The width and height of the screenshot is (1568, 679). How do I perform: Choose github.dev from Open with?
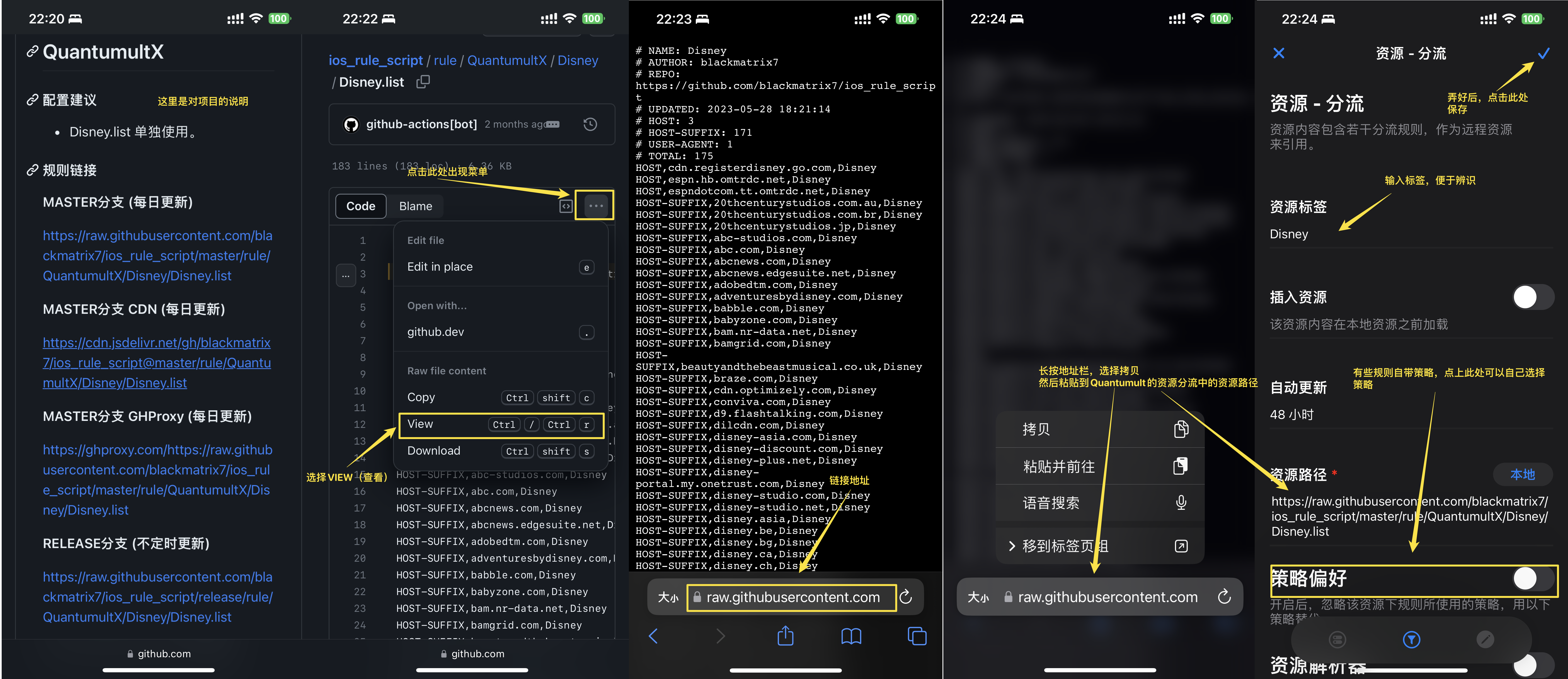(500, 332)
